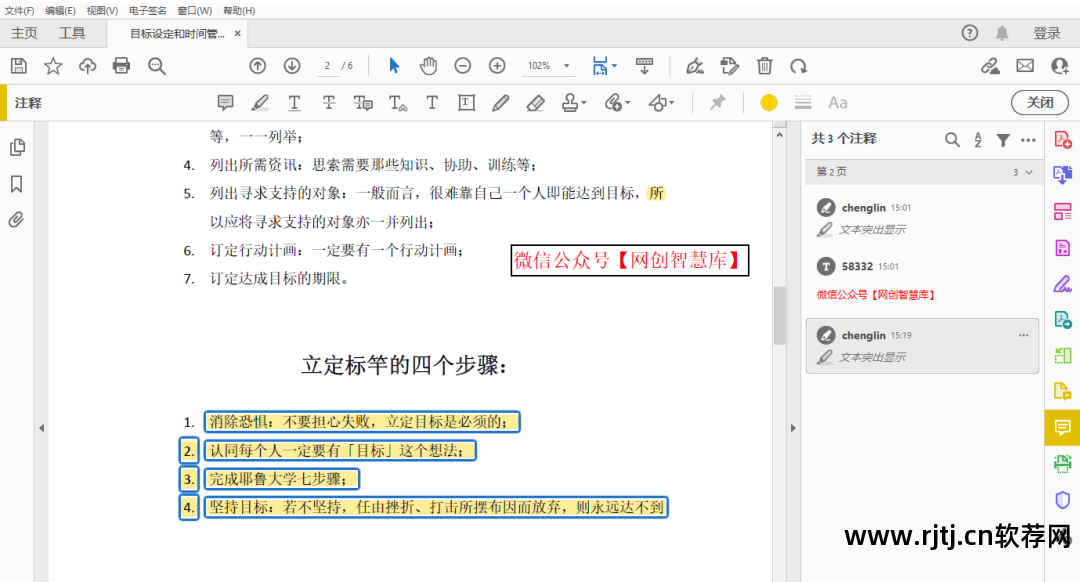Select the highlight text tool
Screen dimensions: 1080x582
[x=260, y=103]
